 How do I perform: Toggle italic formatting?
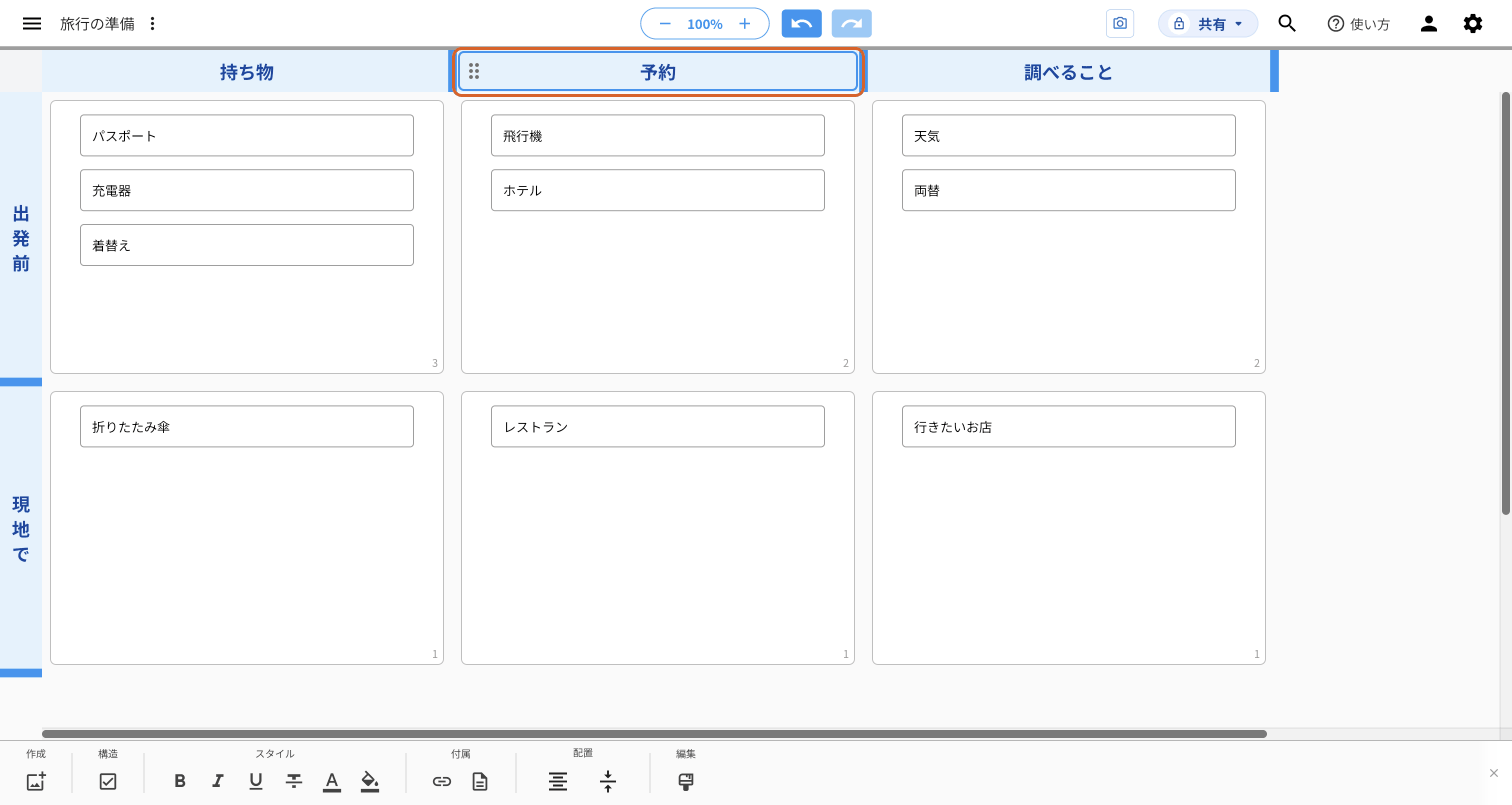[218, 781]
